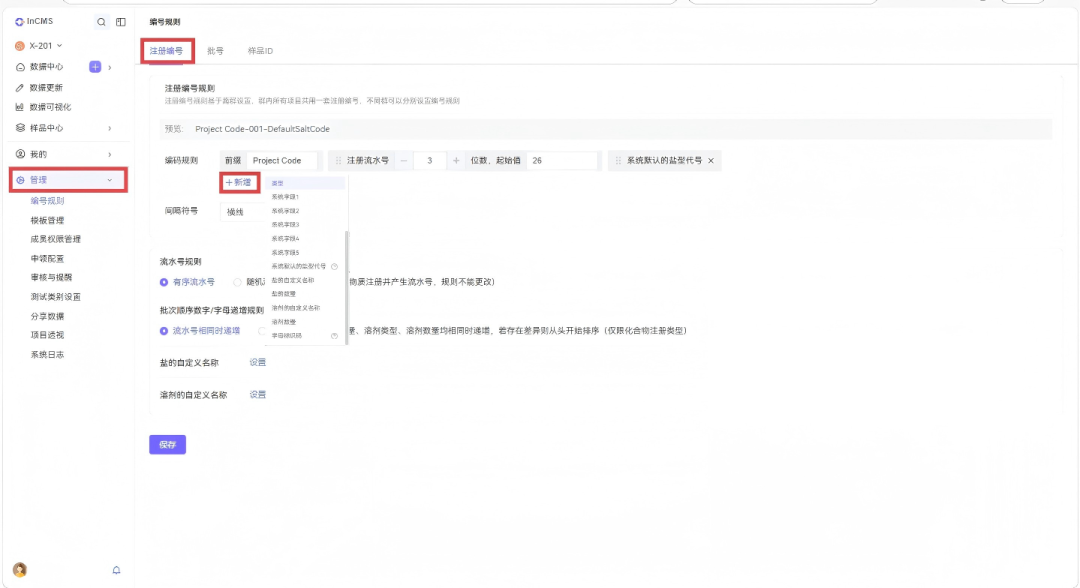
Task: Switch to the 注册编号 tab
Action: pyautogui.click(x=167, y=51)
